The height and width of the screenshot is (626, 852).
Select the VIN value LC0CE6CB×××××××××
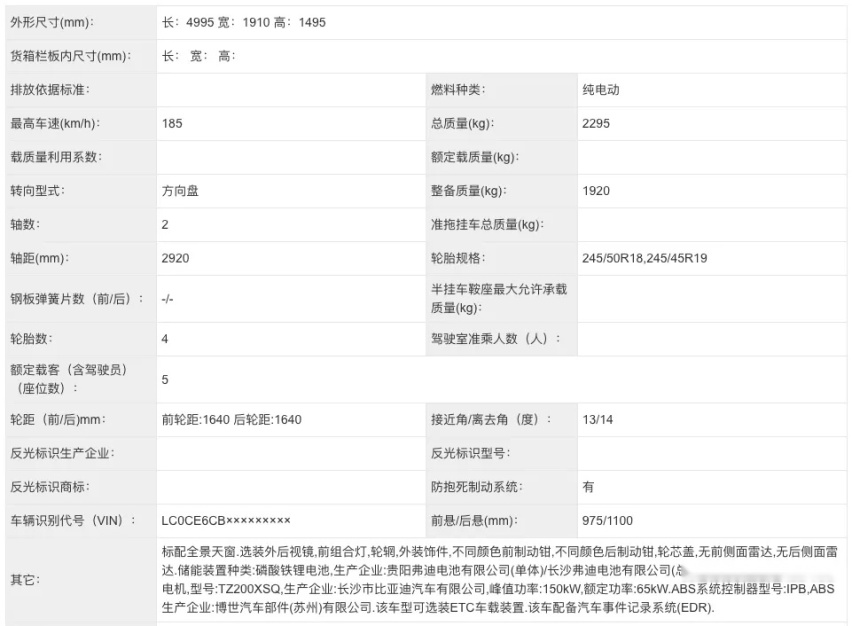[225, 521]
